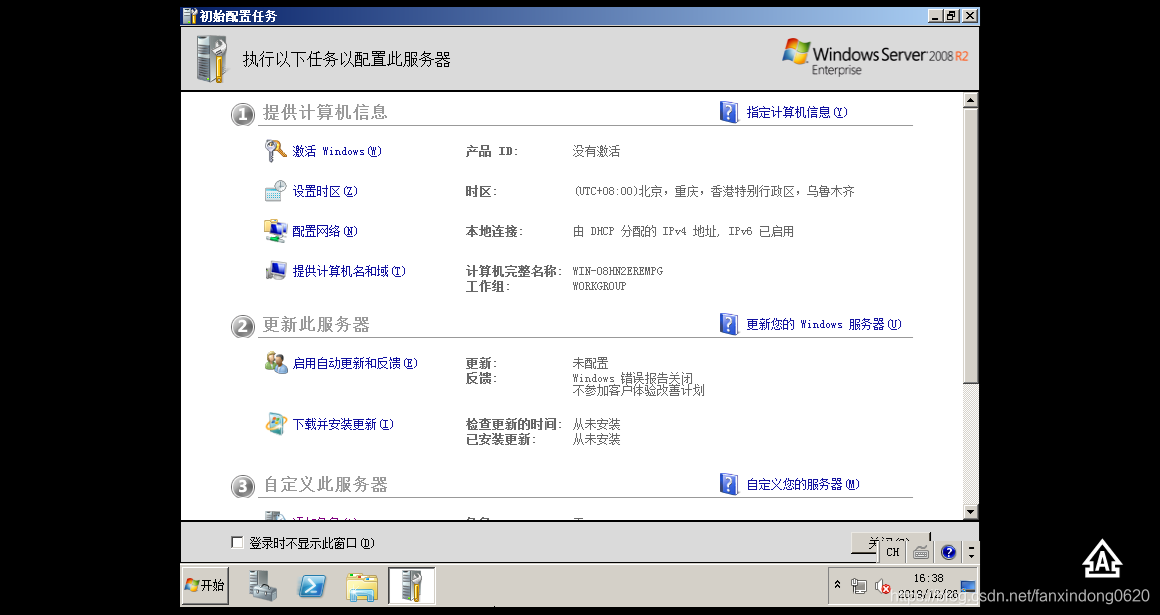The width and height of the screenshot is (1160, 615).
Task: Tick the 登录时不显示此窗口 checkbox
Action: 237,542
